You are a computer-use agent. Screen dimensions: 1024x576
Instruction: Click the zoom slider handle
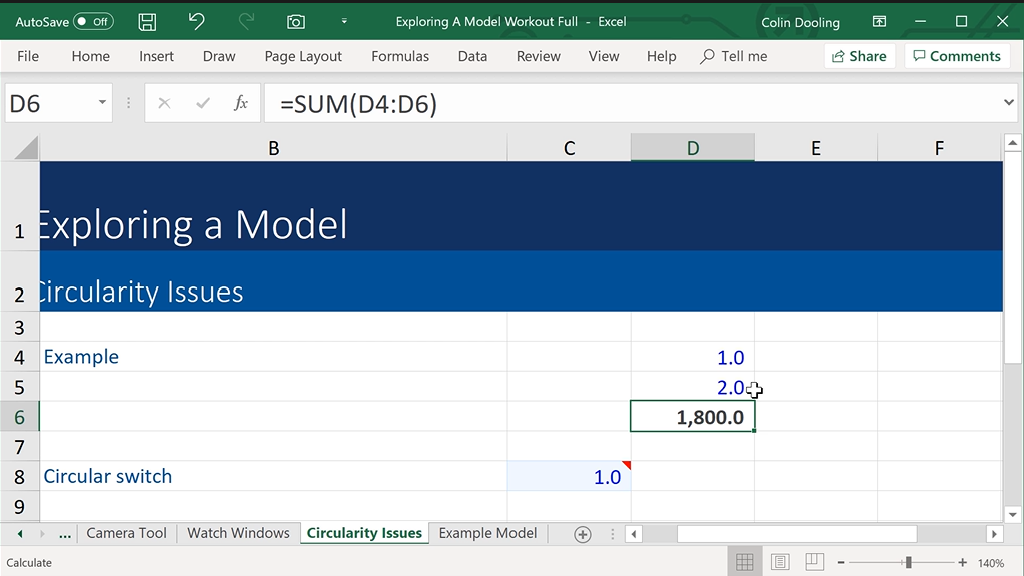point(908,562)
